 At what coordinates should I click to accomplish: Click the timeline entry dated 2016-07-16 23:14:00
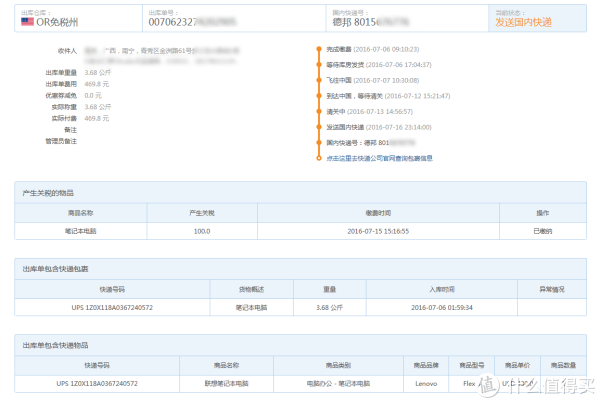(x=378, y=127)
